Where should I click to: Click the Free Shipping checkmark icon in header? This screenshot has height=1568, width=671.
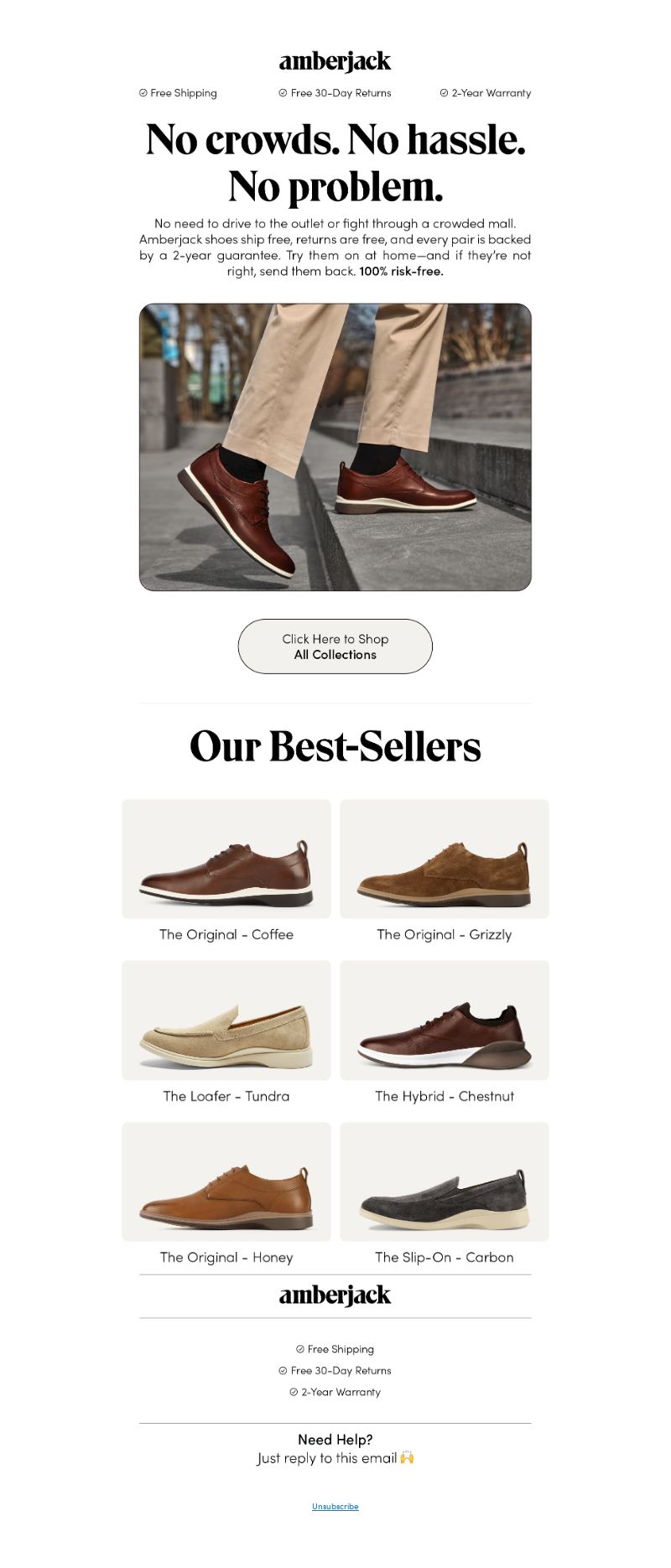point(143,93)
